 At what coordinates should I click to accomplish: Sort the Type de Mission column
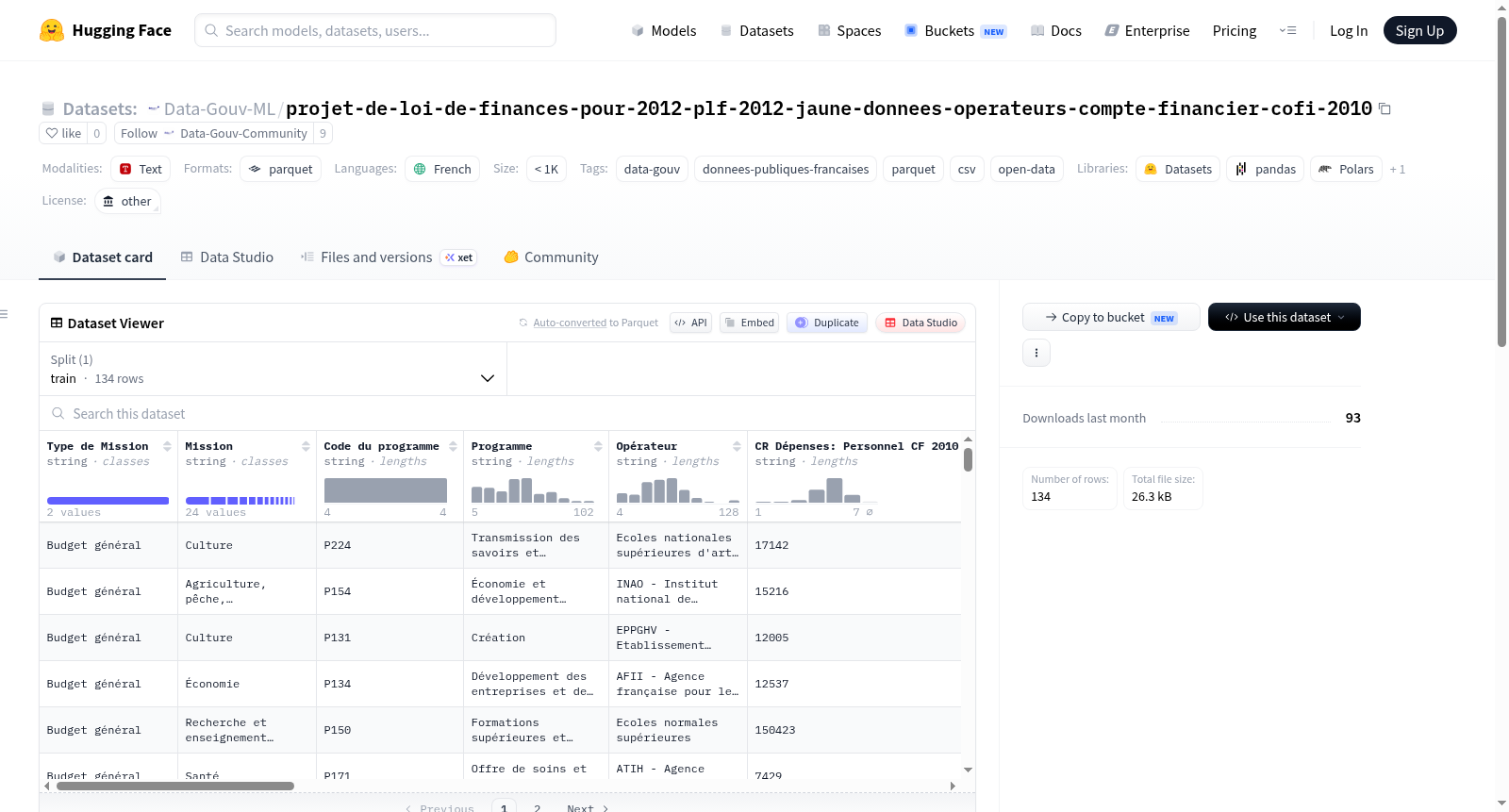coord(167,446)
